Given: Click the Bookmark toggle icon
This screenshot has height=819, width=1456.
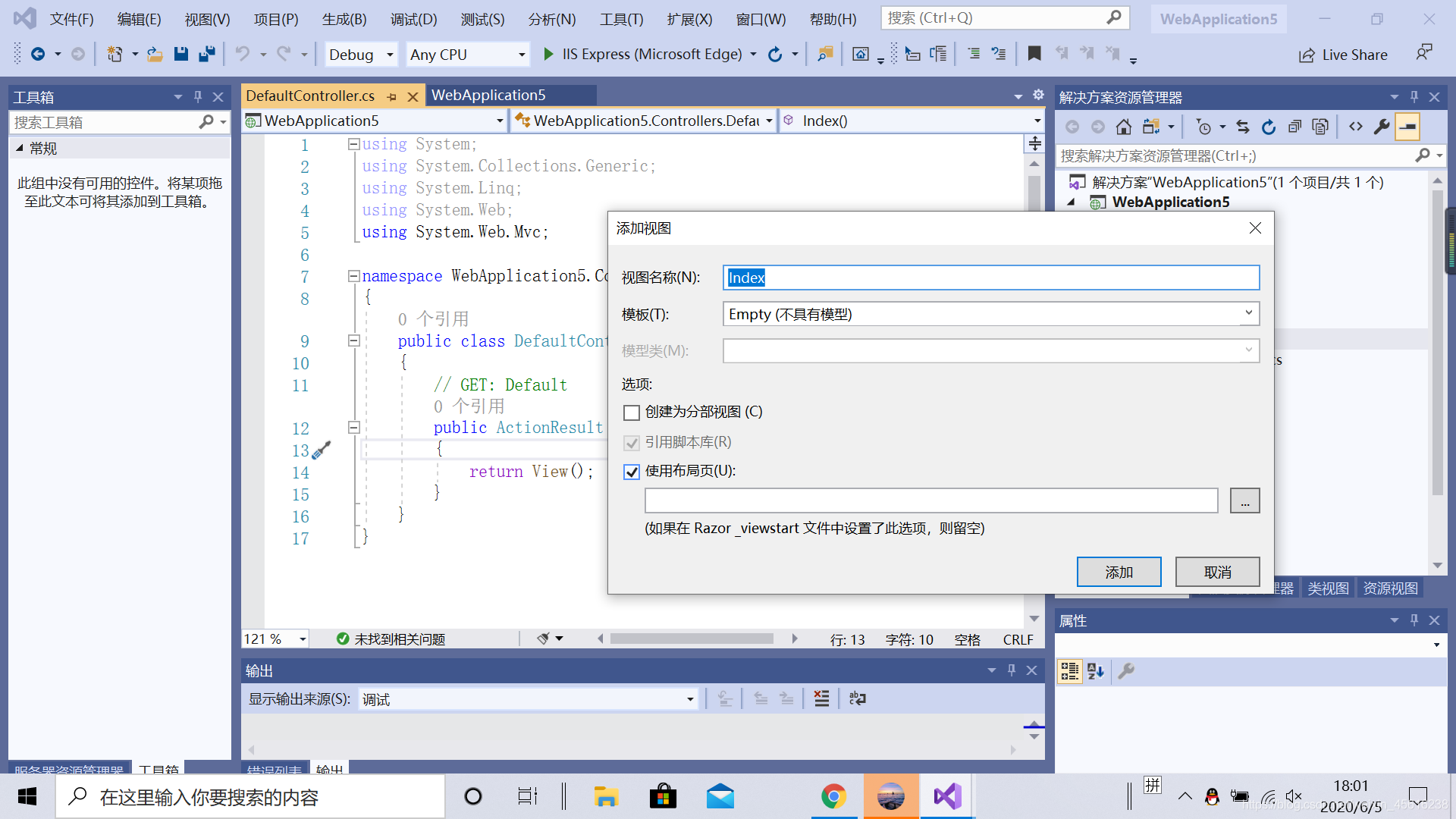Looking at the screenshot, I should click(1034, 54).
